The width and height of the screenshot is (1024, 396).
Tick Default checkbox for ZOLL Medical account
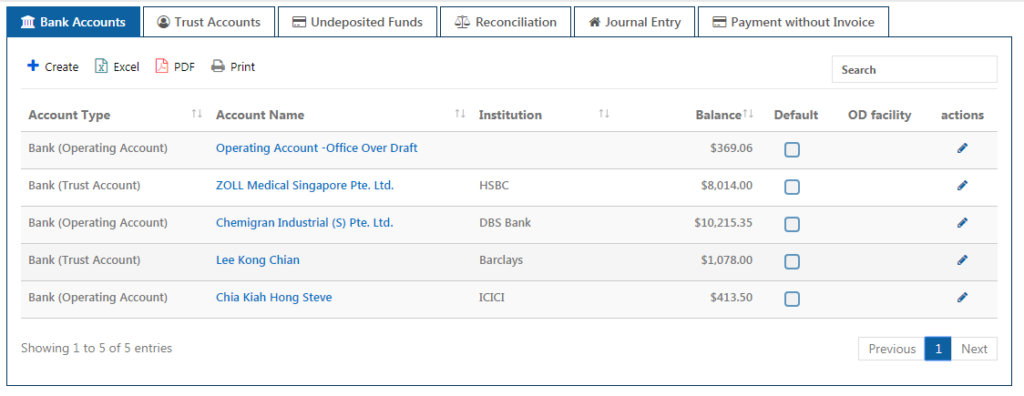tap(792, 188)
